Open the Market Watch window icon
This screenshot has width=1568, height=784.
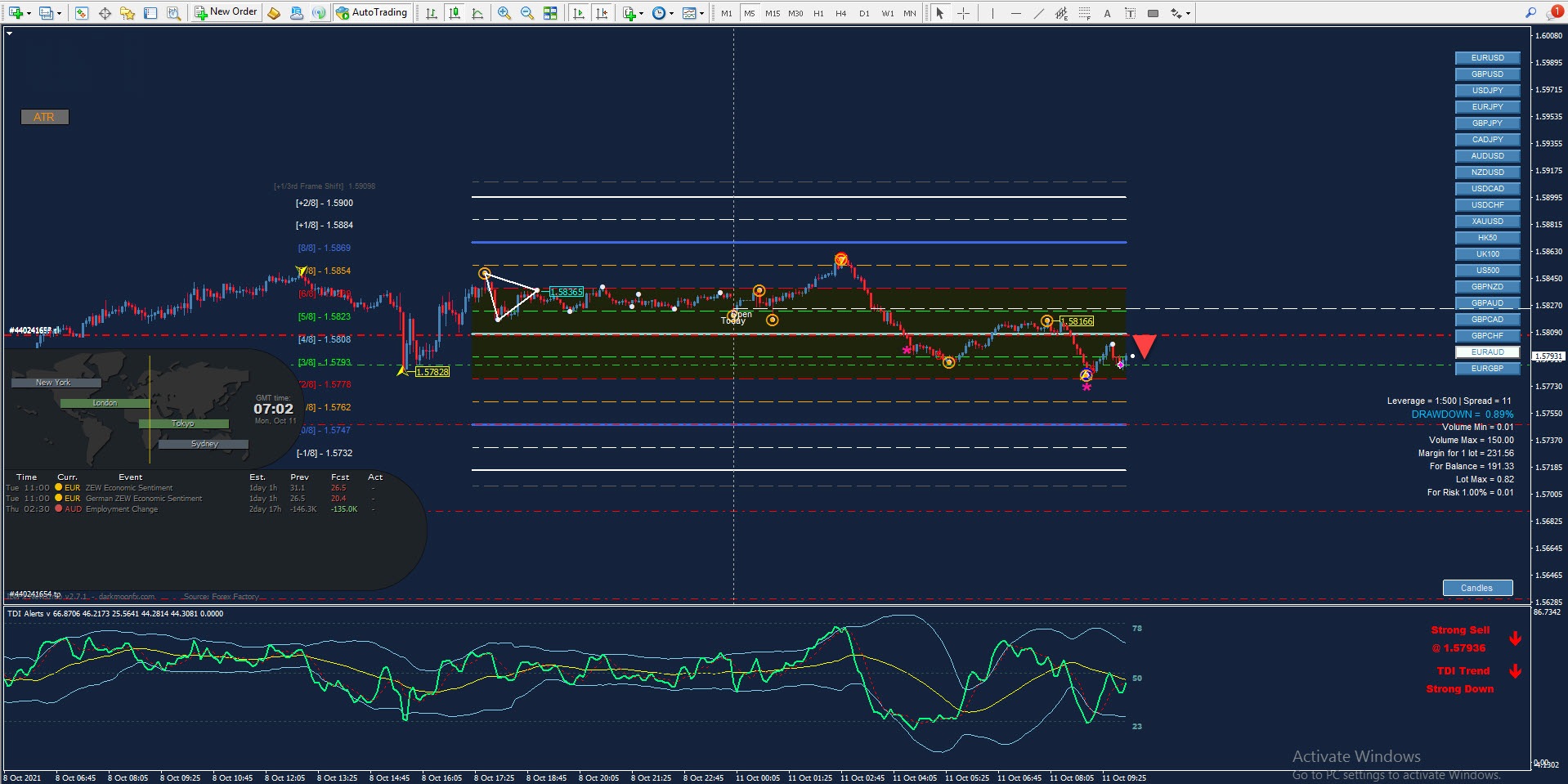pyautogui.click(x=82, y=13)
